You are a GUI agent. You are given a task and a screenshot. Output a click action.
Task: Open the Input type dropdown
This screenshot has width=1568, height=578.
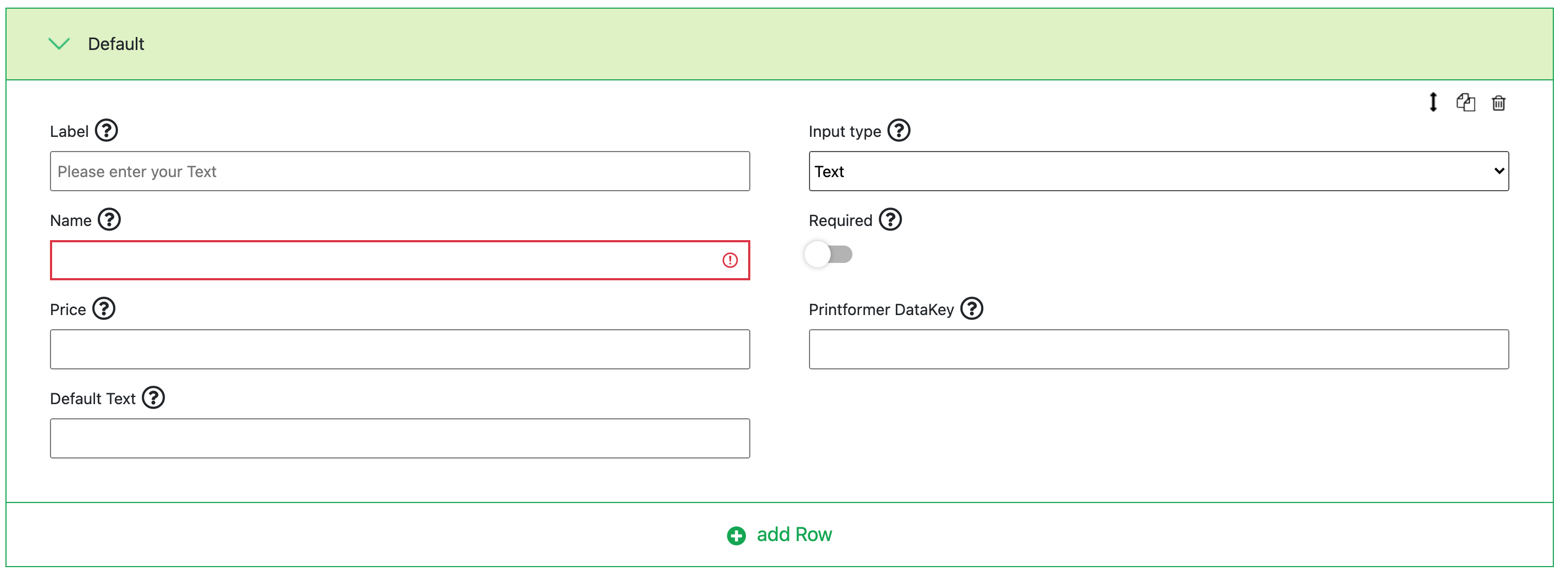point(1158,171)
